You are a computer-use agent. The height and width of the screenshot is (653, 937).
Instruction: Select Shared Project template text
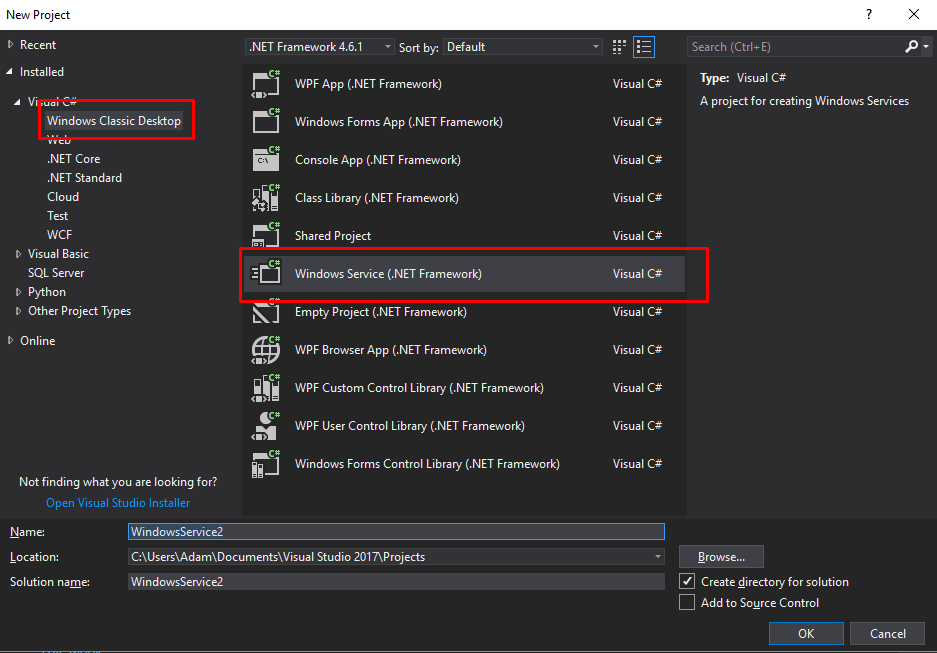333,236
